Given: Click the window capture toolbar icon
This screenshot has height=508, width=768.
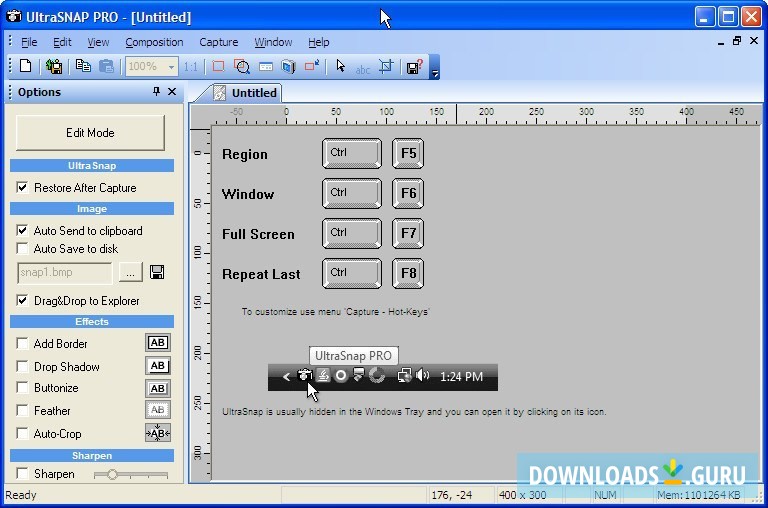Looking at the screenshot, I should (266, 66).
